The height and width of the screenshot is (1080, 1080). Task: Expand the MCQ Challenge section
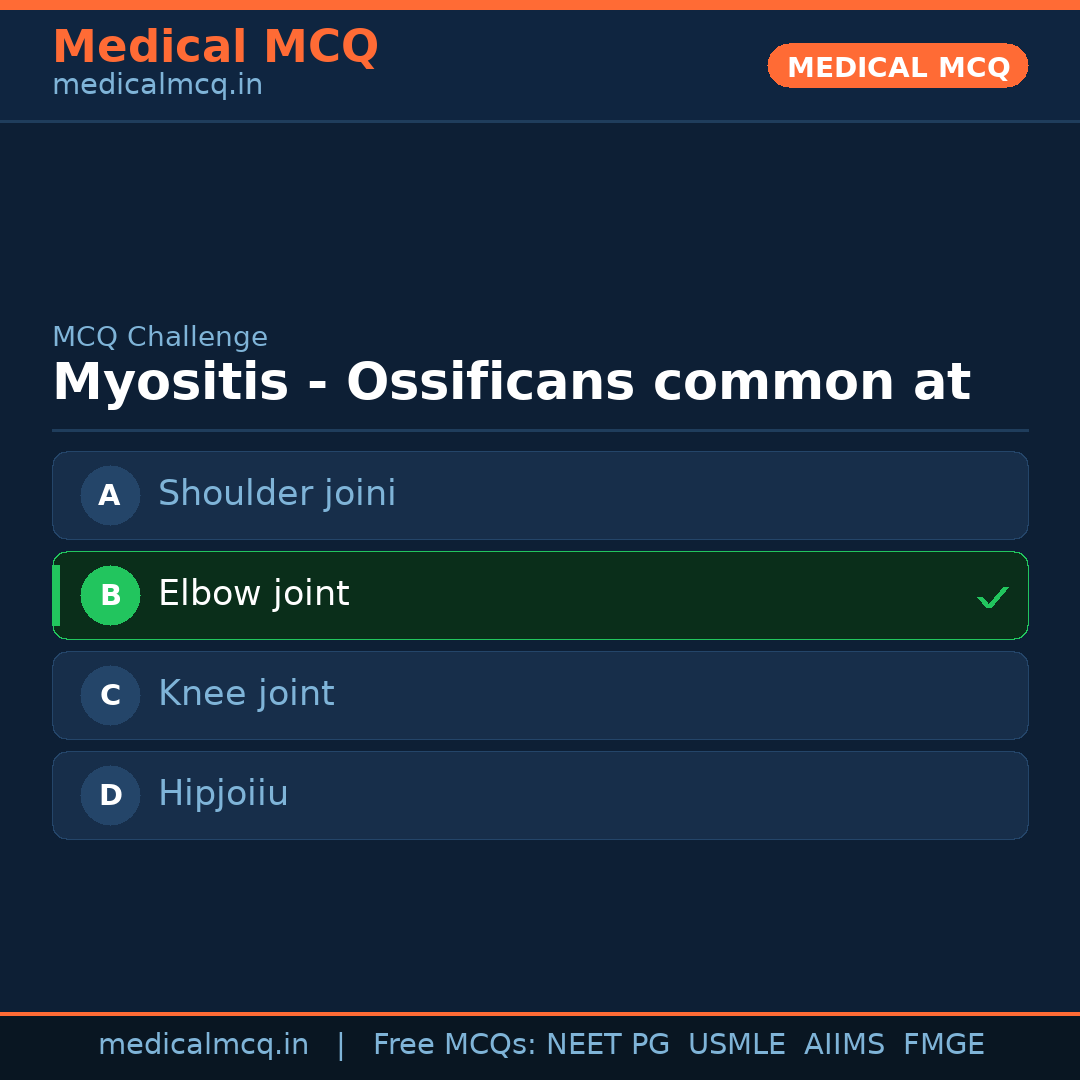point(160,337)
